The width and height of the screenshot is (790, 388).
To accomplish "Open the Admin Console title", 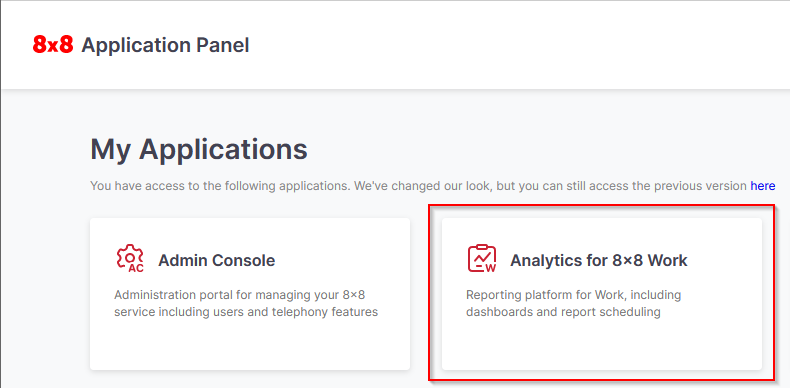I will [217, 261].
